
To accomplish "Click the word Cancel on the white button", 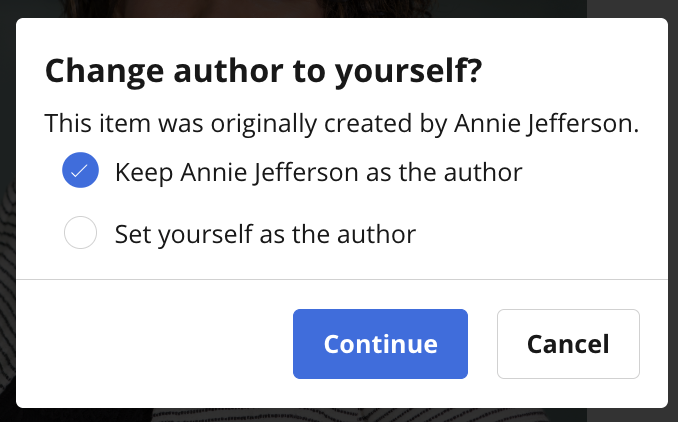I will (x=568, y=344).
